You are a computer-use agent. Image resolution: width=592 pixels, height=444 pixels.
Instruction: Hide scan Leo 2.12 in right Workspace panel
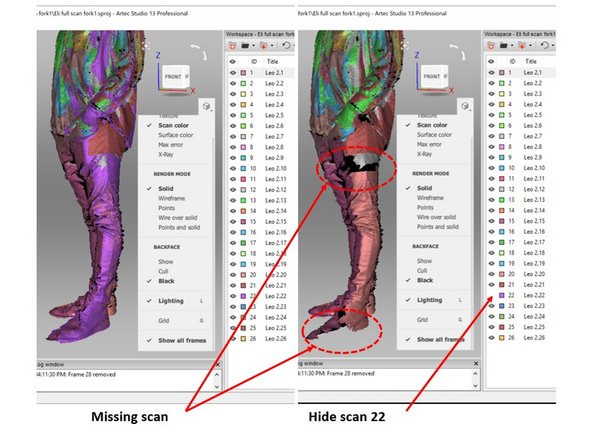[491, 189]
